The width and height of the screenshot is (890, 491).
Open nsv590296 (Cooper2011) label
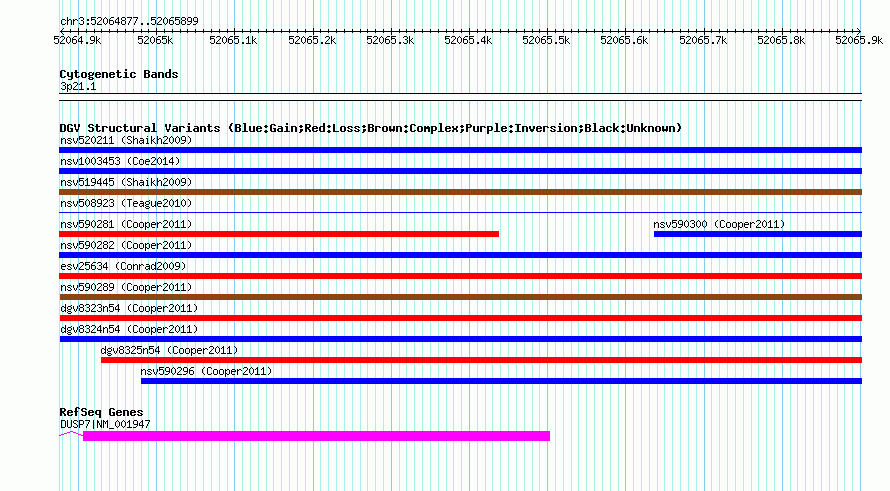pyautogui.click(x=206, y=371)
